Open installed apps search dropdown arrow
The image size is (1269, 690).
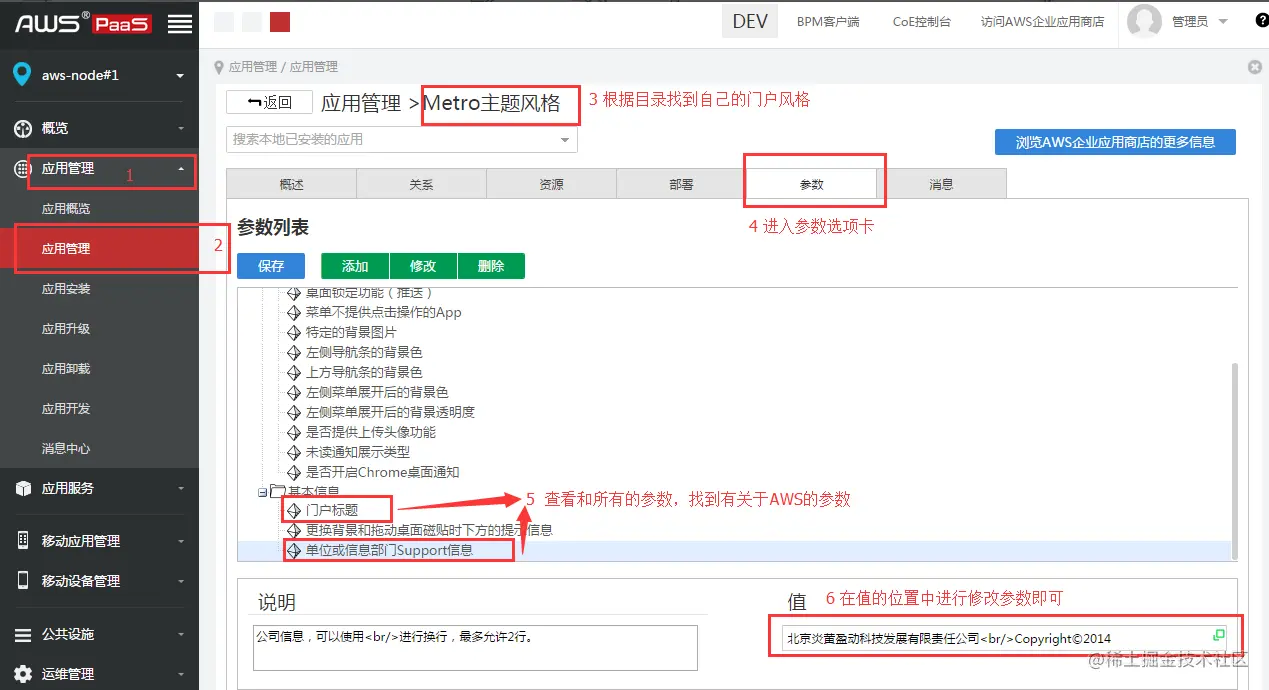(565, 139)
